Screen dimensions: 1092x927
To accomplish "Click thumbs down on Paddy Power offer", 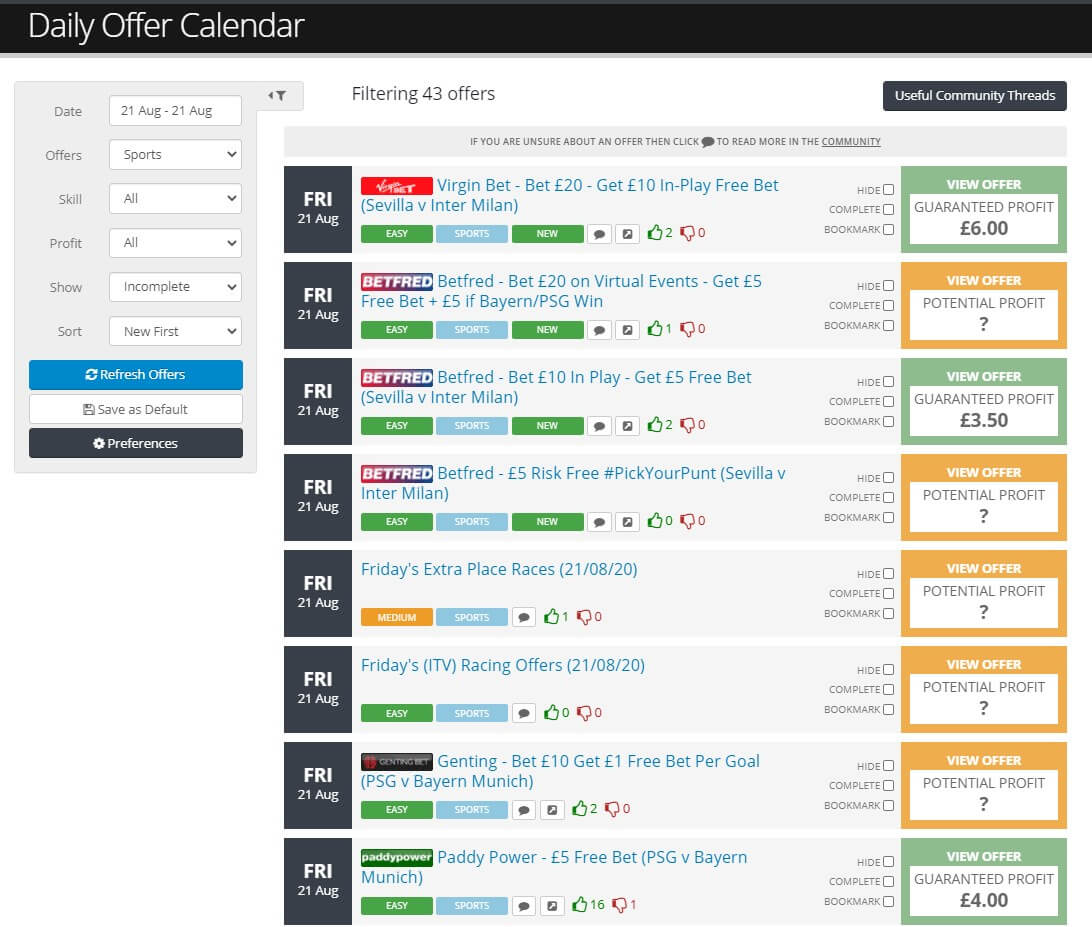I will (x=620, y=905).
